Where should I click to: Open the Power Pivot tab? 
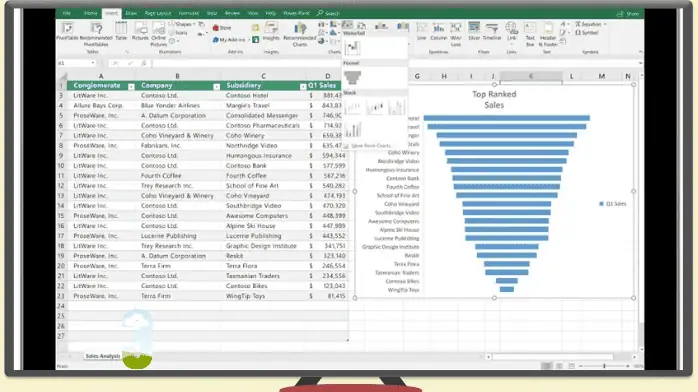pyautogui.click(x=296, y=13)
